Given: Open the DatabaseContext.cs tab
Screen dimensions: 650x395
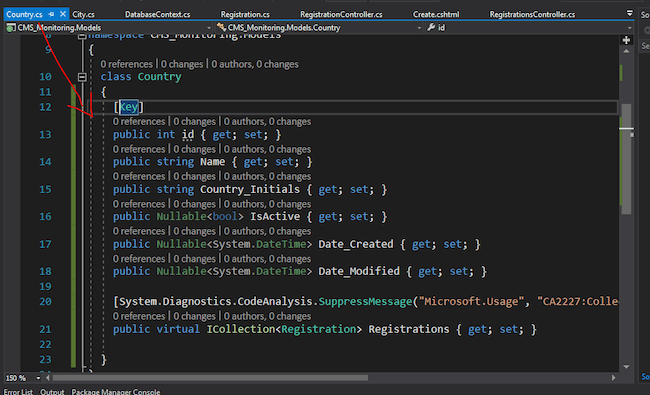Looking at the screenshot, I should pos(158,15).
